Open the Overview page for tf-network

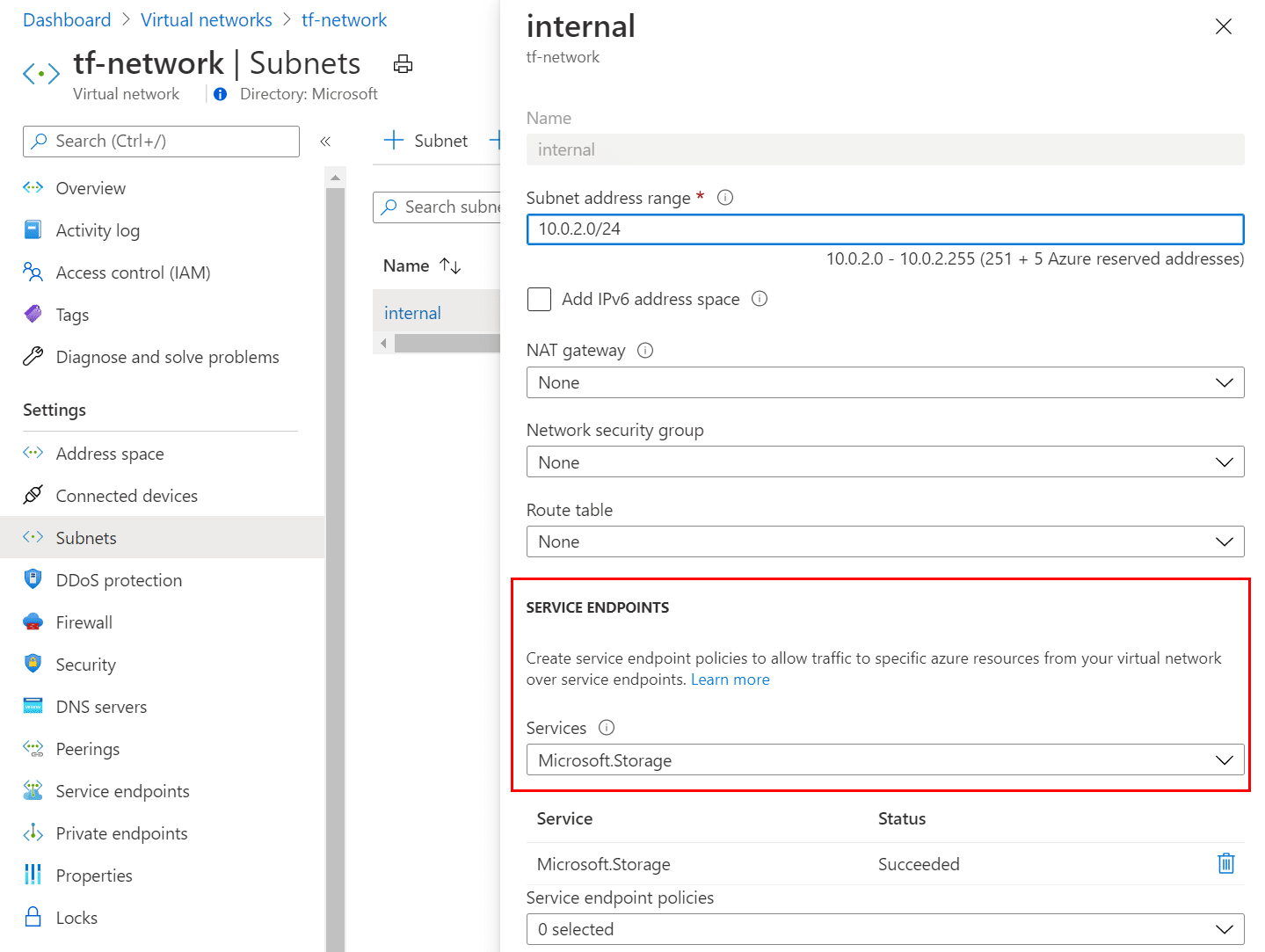(91, 187)
